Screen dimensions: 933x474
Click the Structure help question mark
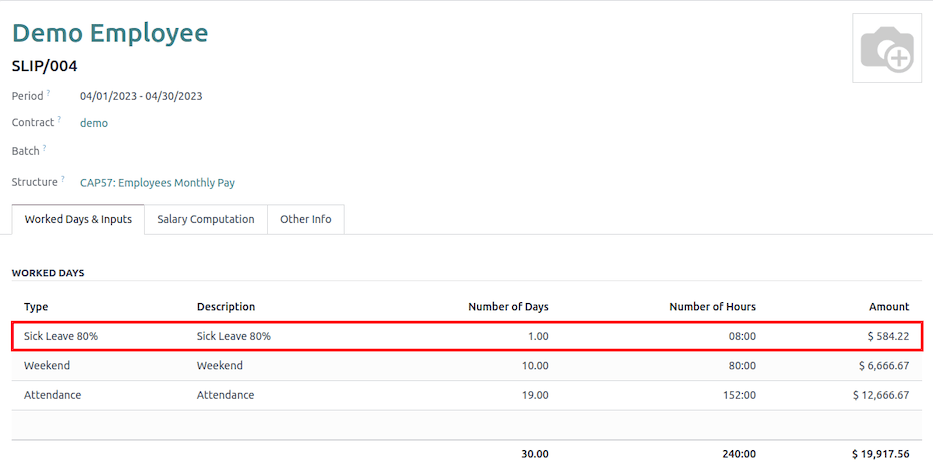tap(62, 179)
